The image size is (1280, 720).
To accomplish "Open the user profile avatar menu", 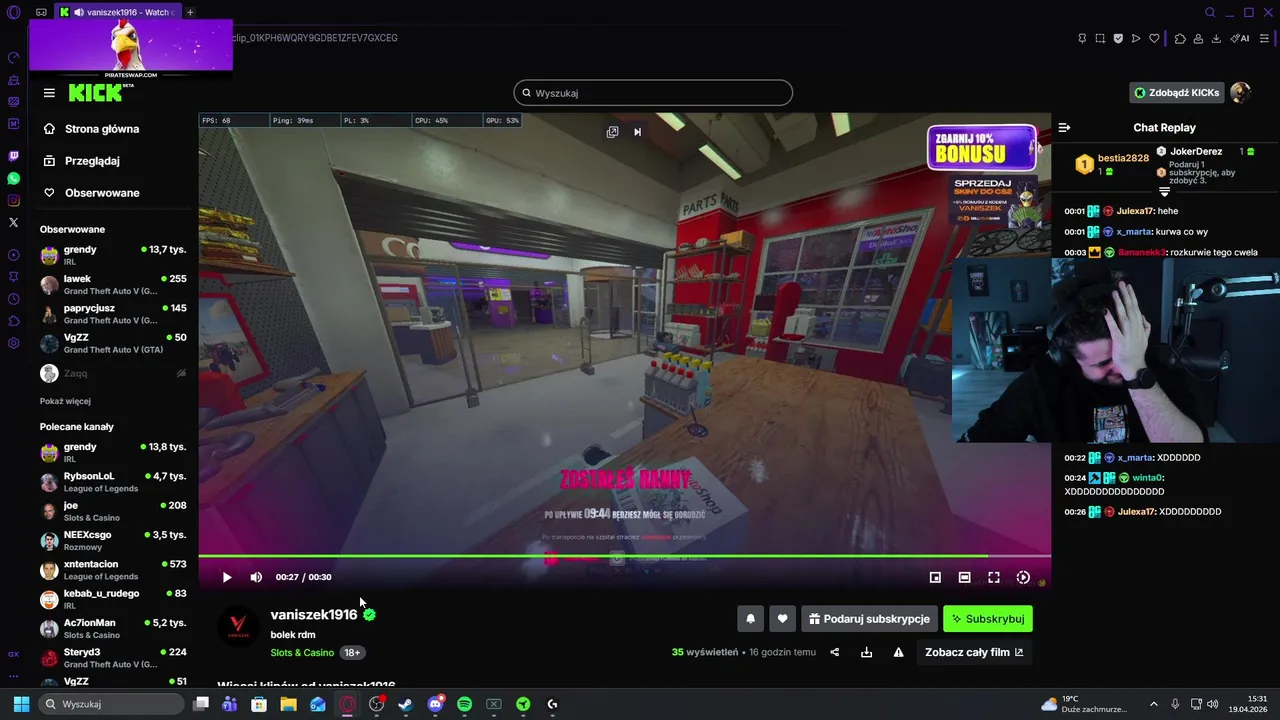I will pos(1240,93).
